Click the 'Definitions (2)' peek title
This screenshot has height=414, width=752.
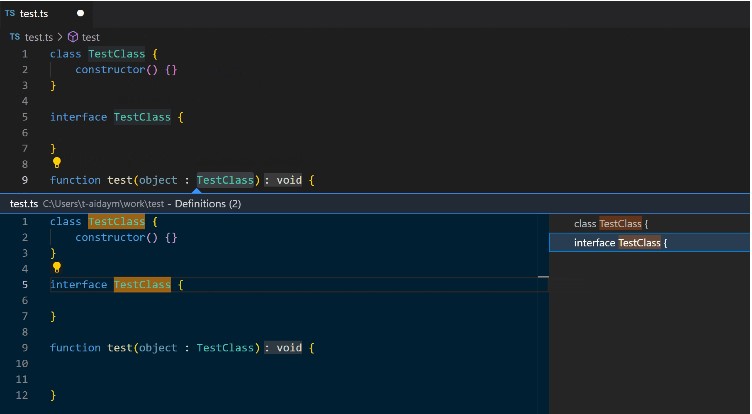coord(208,204)
